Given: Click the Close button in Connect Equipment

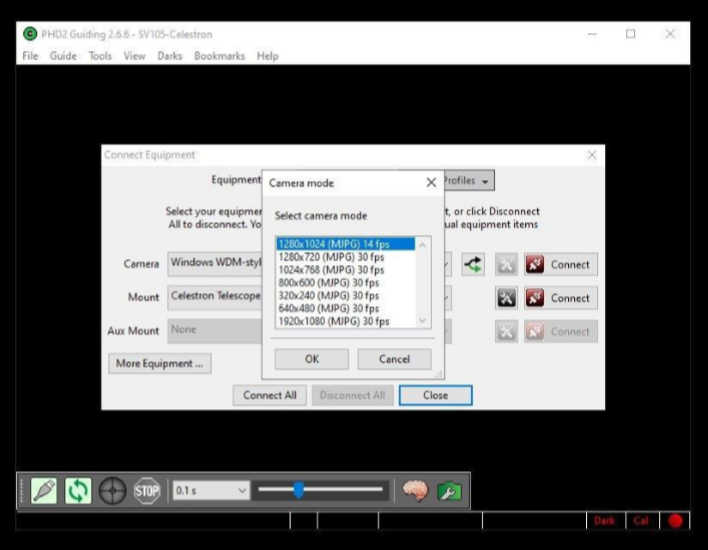Looking at the screenshot, I should click(436, 395).
